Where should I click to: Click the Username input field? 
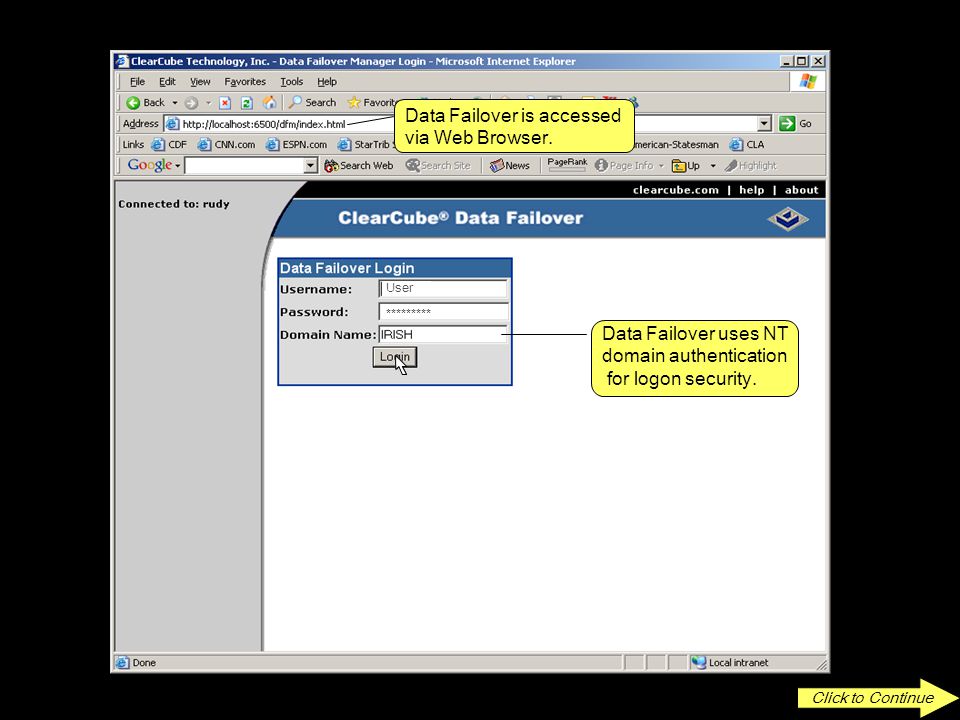coord(443,288)
